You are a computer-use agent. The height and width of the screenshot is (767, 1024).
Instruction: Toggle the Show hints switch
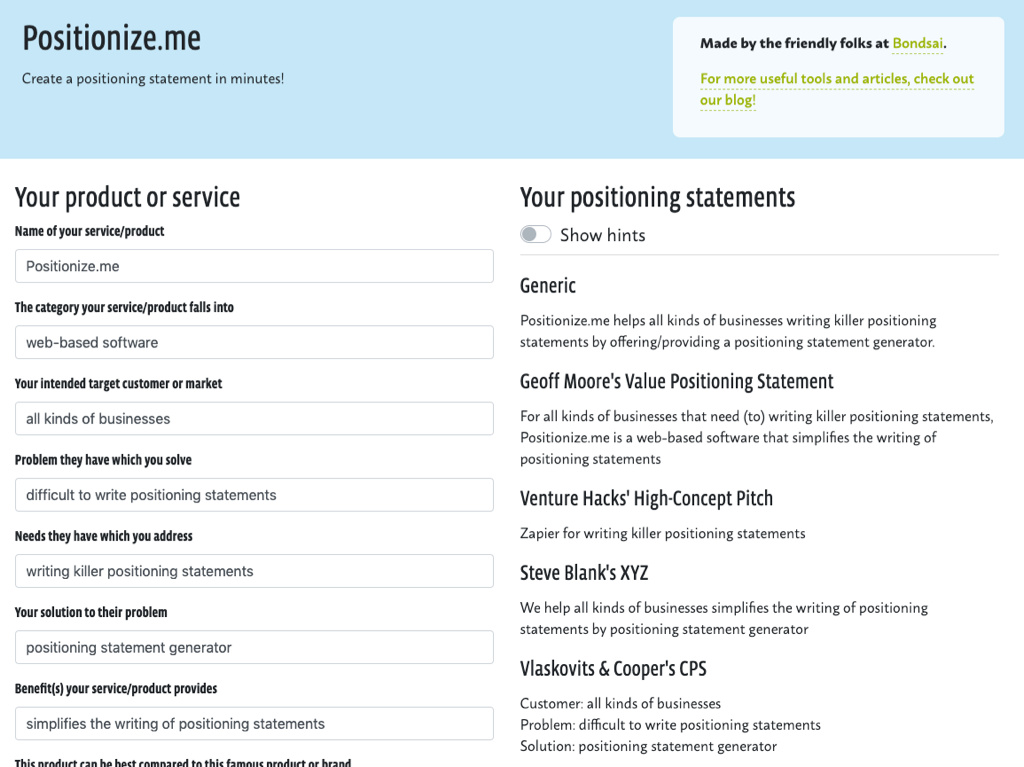[x=536, y=235]
